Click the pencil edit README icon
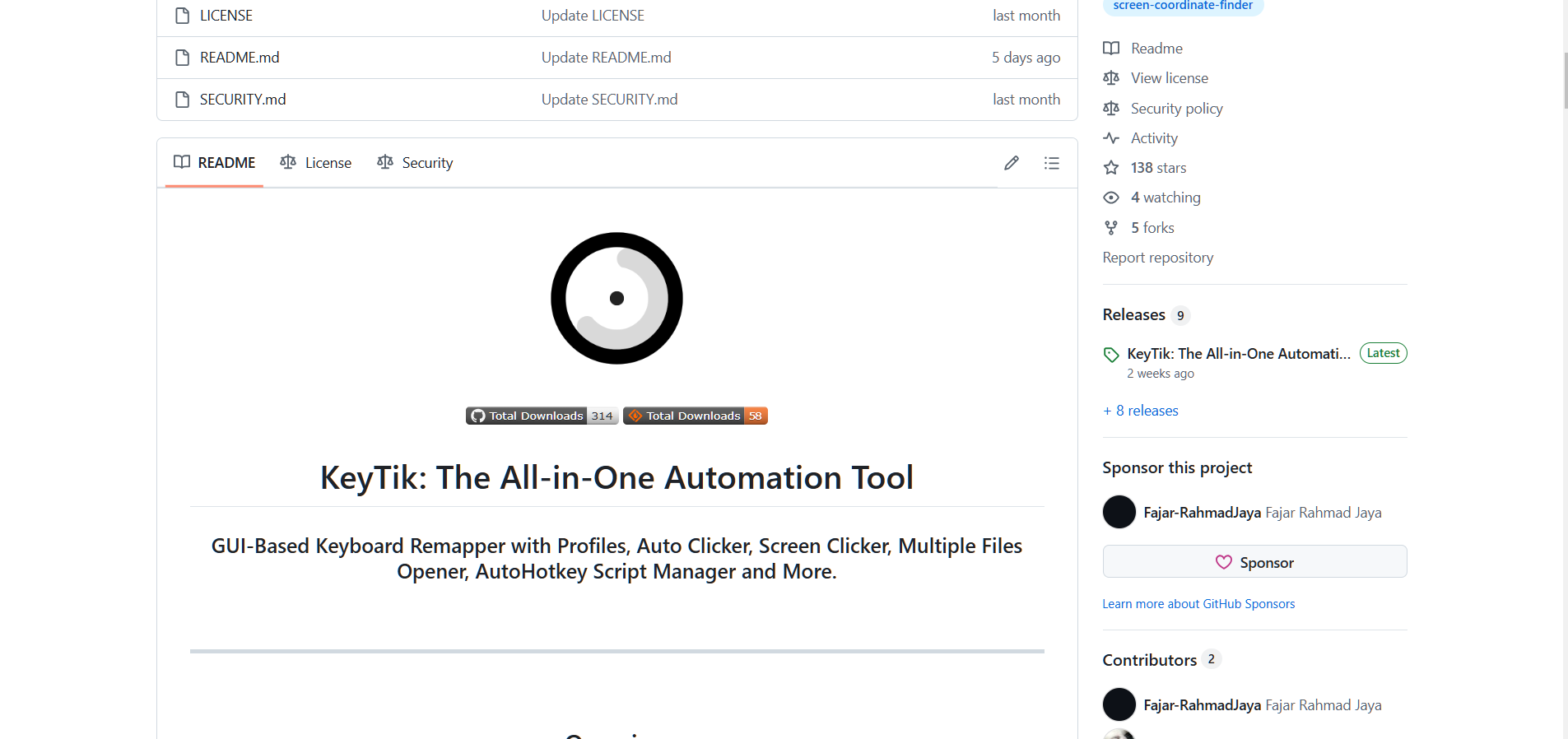1568x739 pixels. tap(1012, 163)
